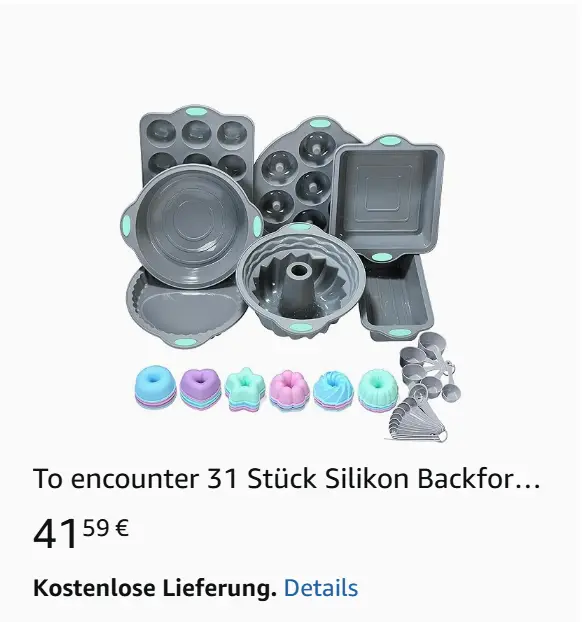Click the blue swirl-shaped silicone cup
The width and height of the screenshot is (582, 622).
pyautogui.click(x=333, y=390)
